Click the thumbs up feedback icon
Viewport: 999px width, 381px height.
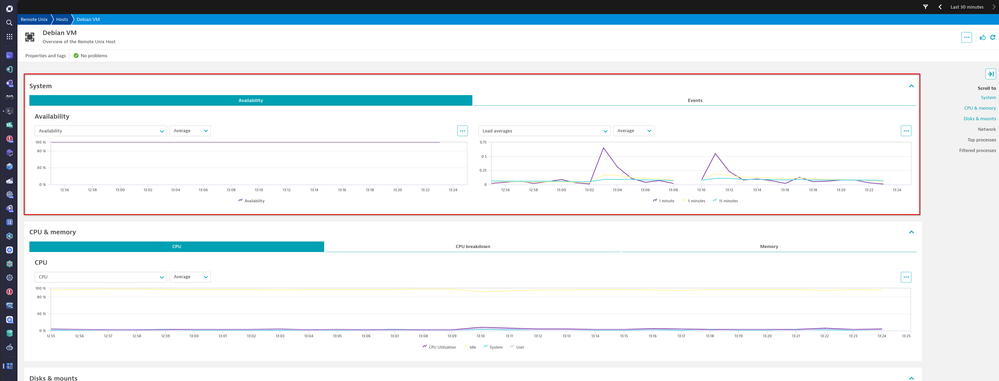[x=982, y=38]
